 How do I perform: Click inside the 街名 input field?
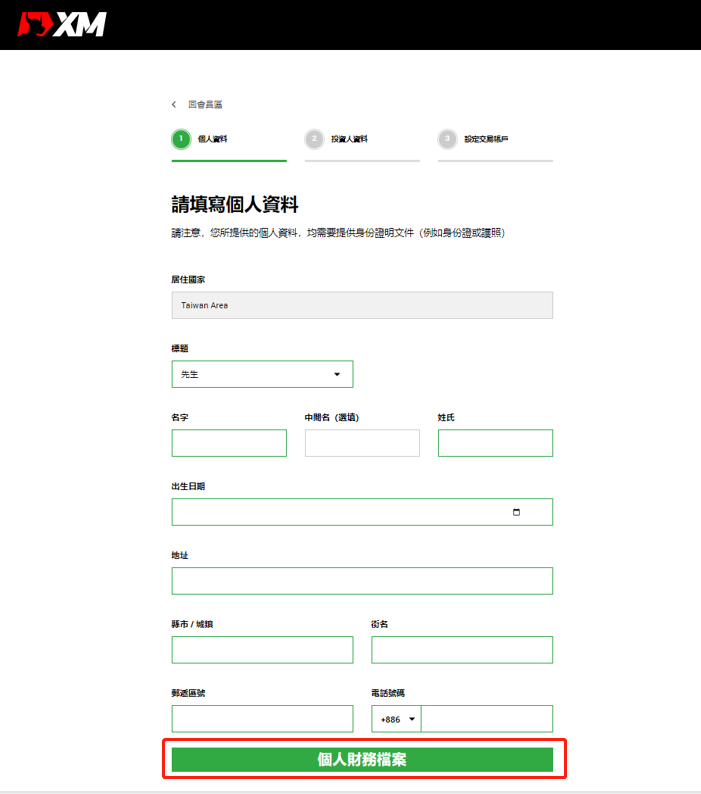(x=462, y=650)
